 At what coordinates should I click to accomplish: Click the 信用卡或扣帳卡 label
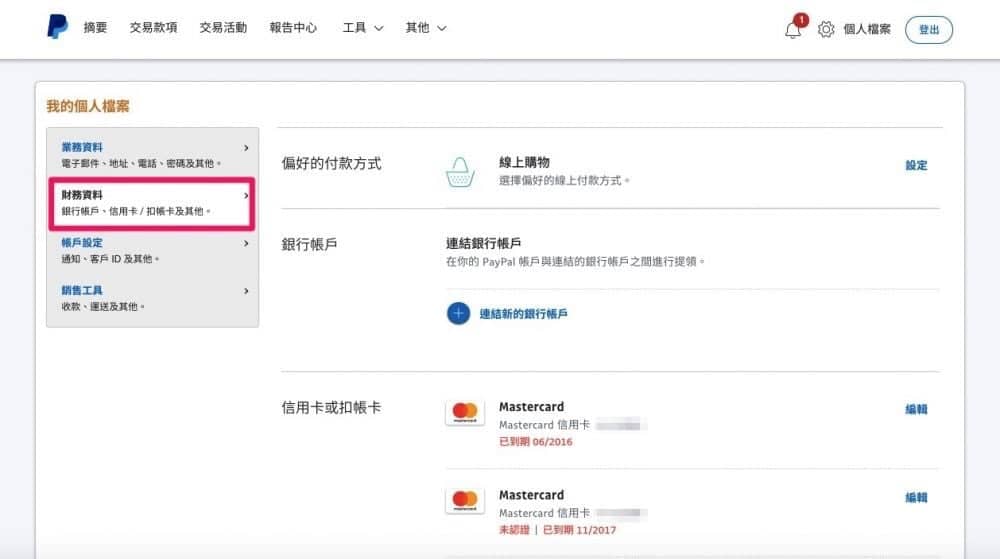pos(332,407)
